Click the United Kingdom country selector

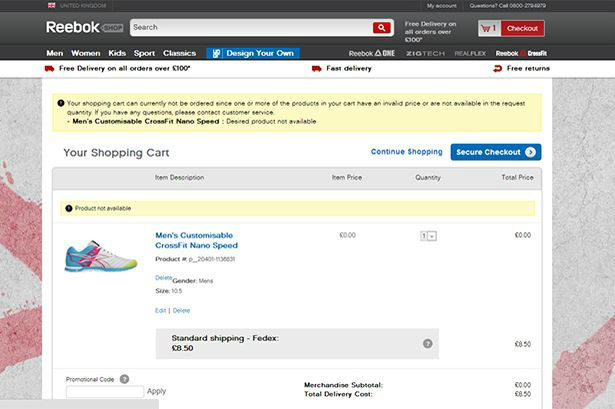[77, 5]
